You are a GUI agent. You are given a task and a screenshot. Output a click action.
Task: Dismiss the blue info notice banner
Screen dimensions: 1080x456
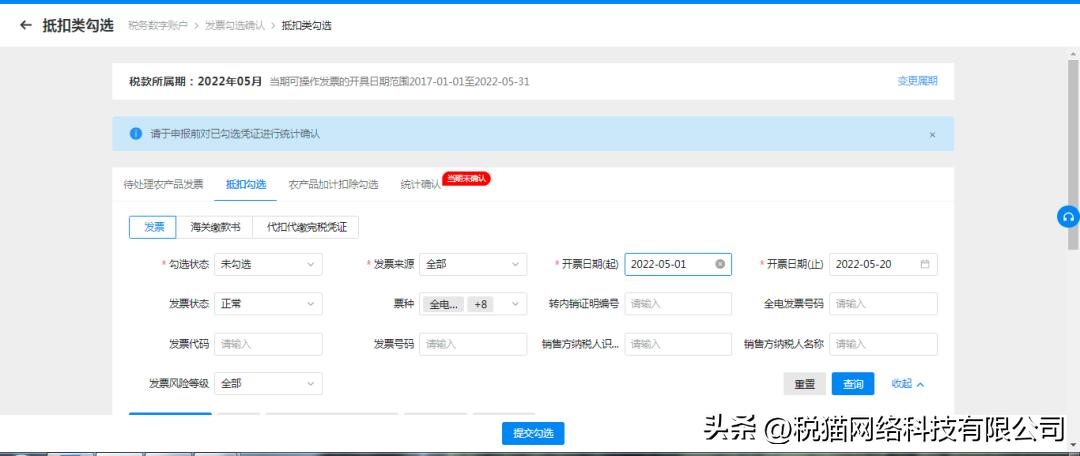(932, 135)
